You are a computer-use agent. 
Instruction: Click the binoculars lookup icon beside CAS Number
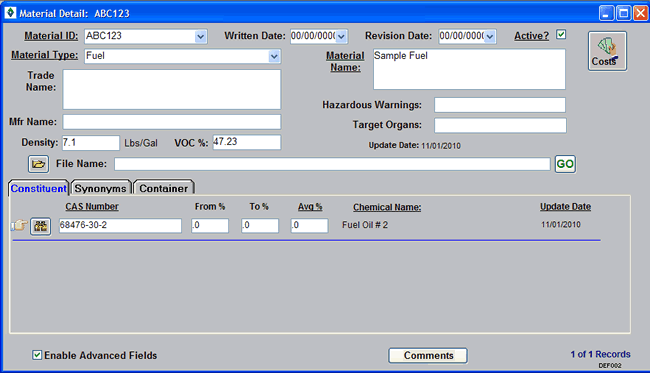pyautogui.click(x=41, y=226)
